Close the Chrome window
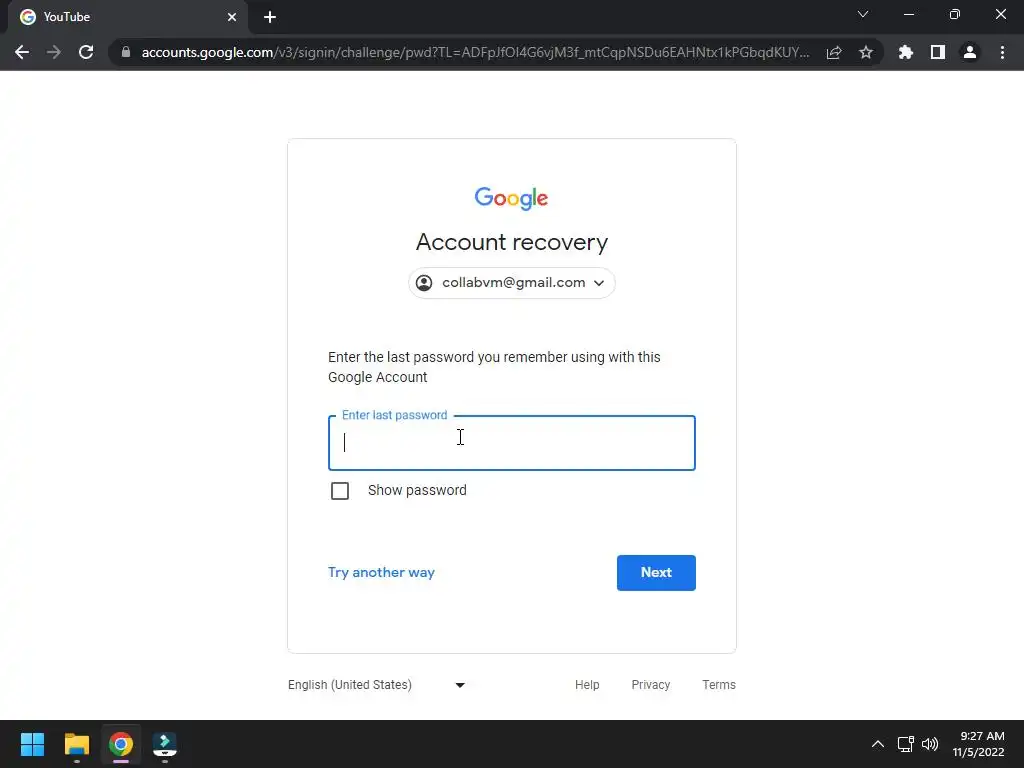 [x=1000, y=14]
